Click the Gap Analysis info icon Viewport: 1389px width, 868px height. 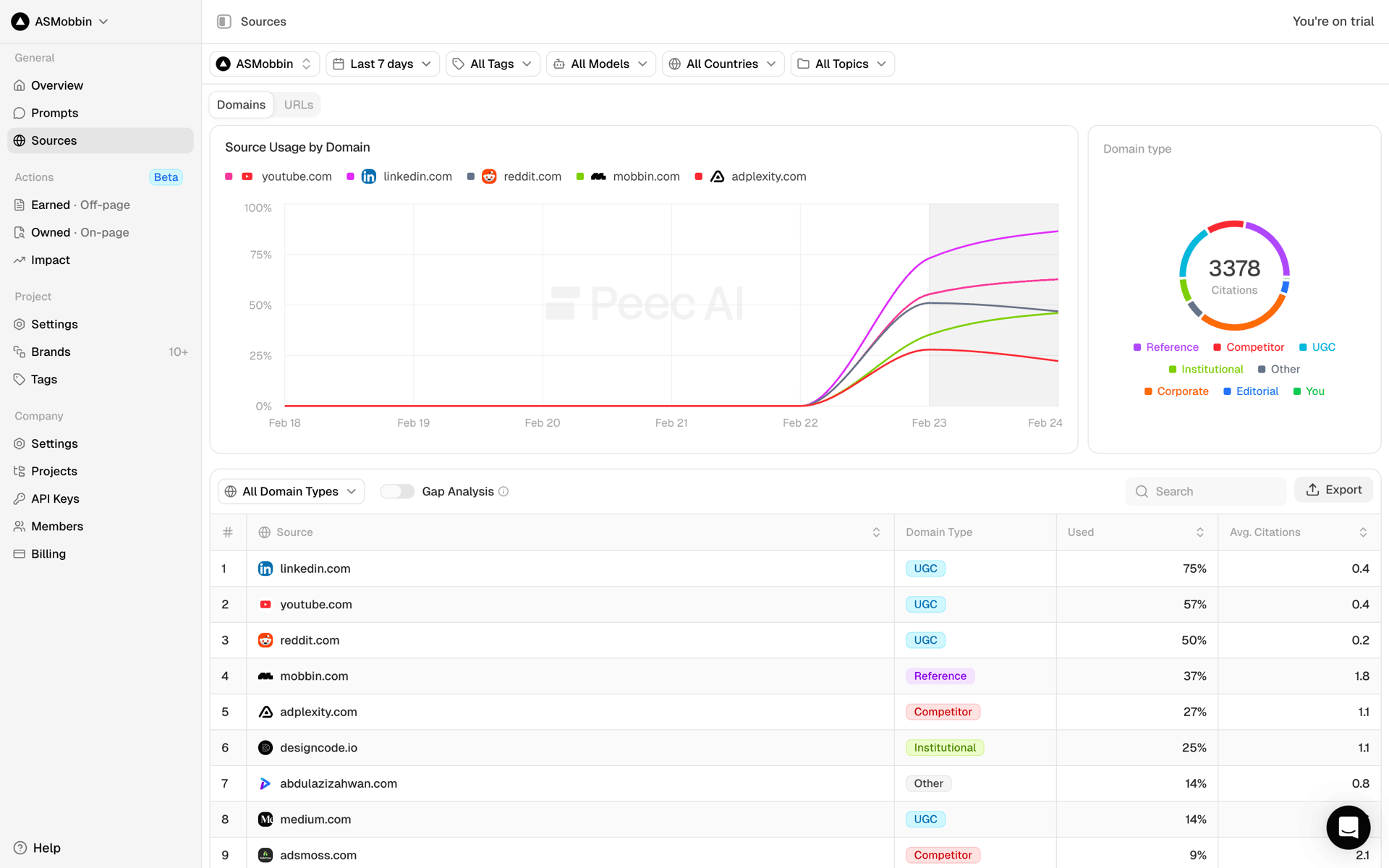coord(504,491)
